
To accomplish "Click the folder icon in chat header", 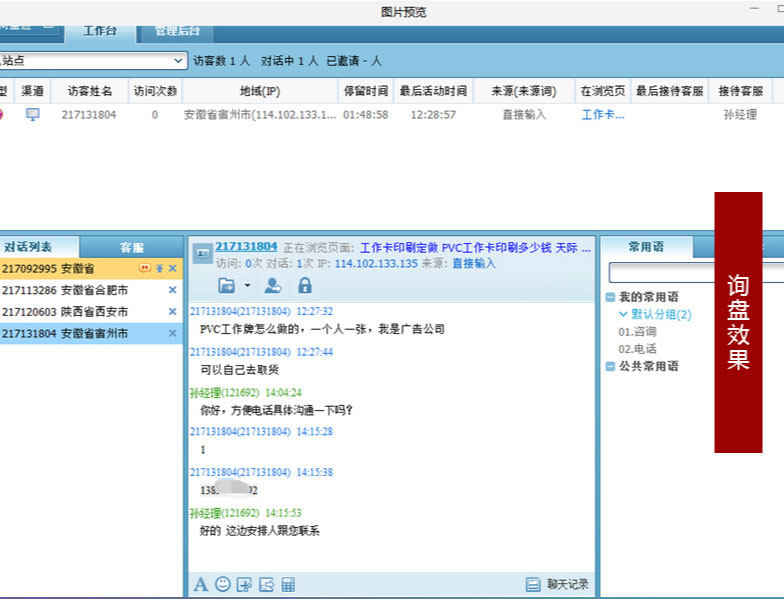I will (226, 285).
